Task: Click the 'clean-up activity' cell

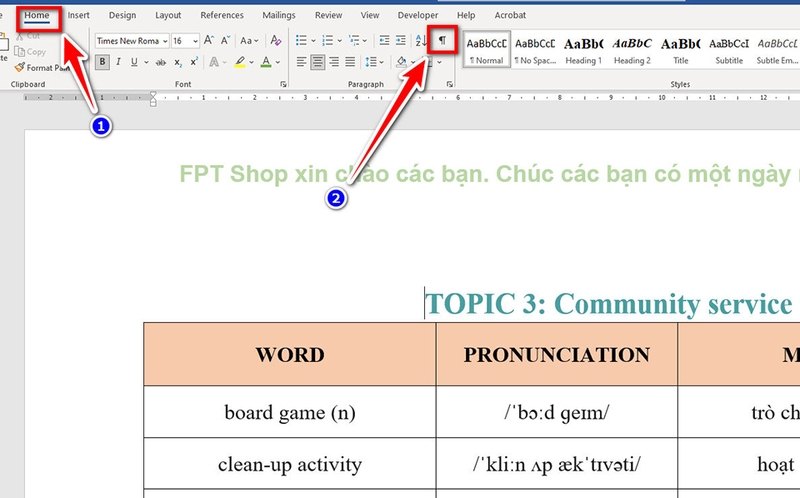Action: point(290,464)
